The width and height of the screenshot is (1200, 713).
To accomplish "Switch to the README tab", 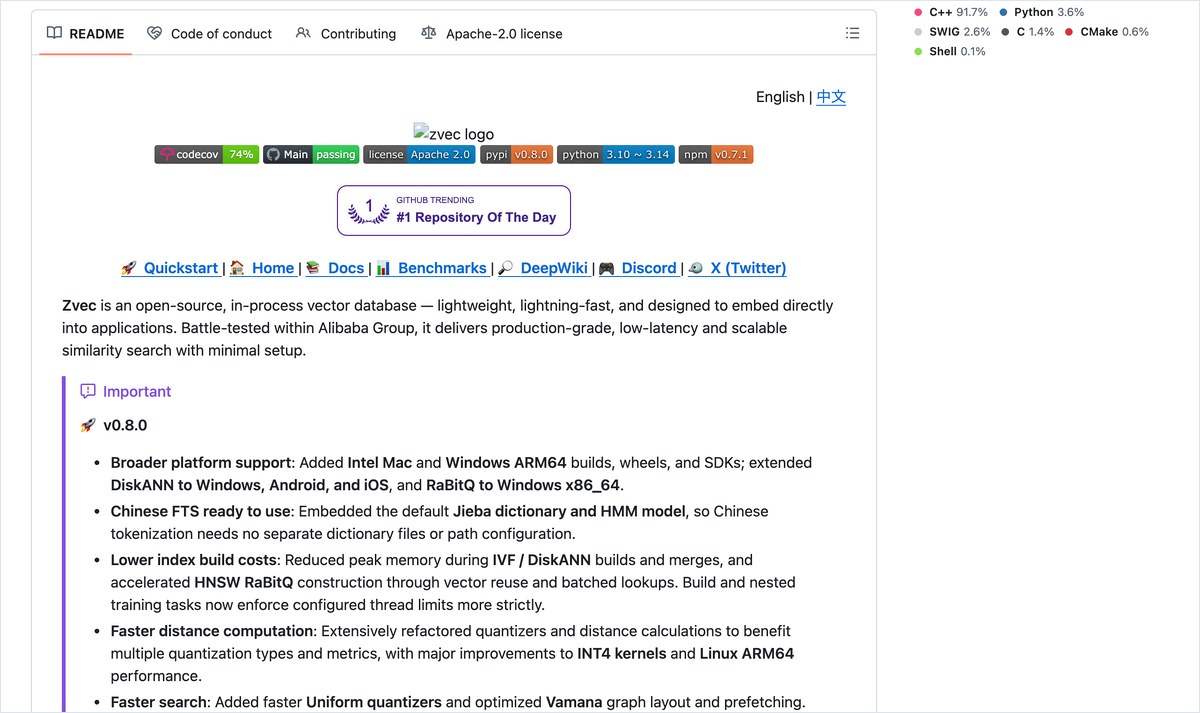I will pos(85,34).
